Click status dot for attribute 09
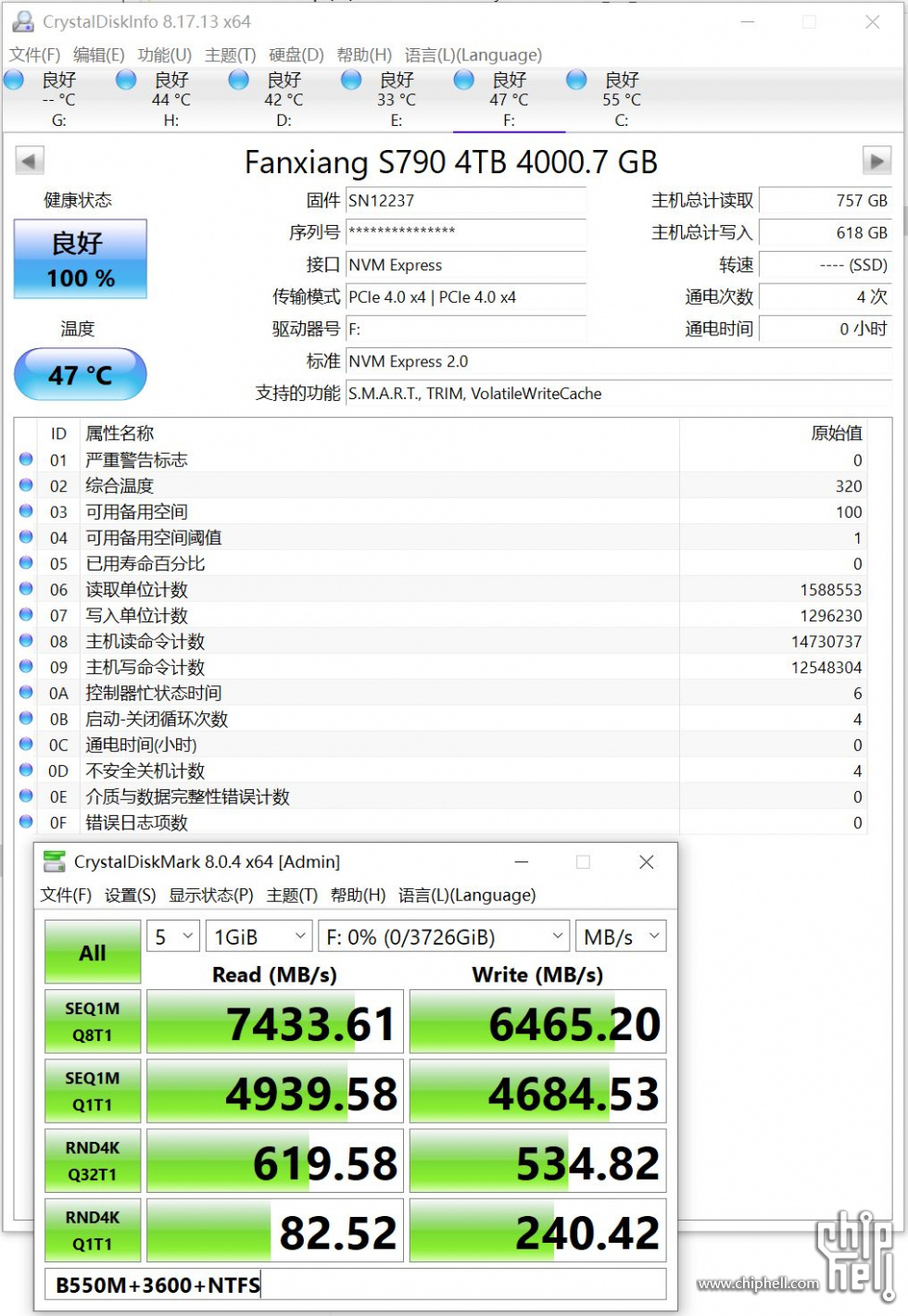 [26, 667]
